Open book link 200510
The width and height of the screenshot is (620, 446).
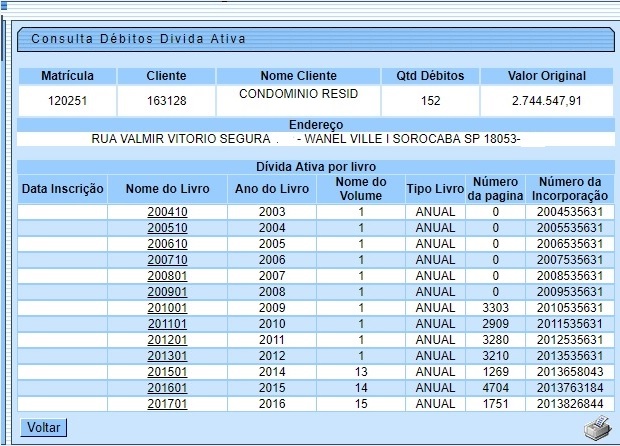click(167, 228)
